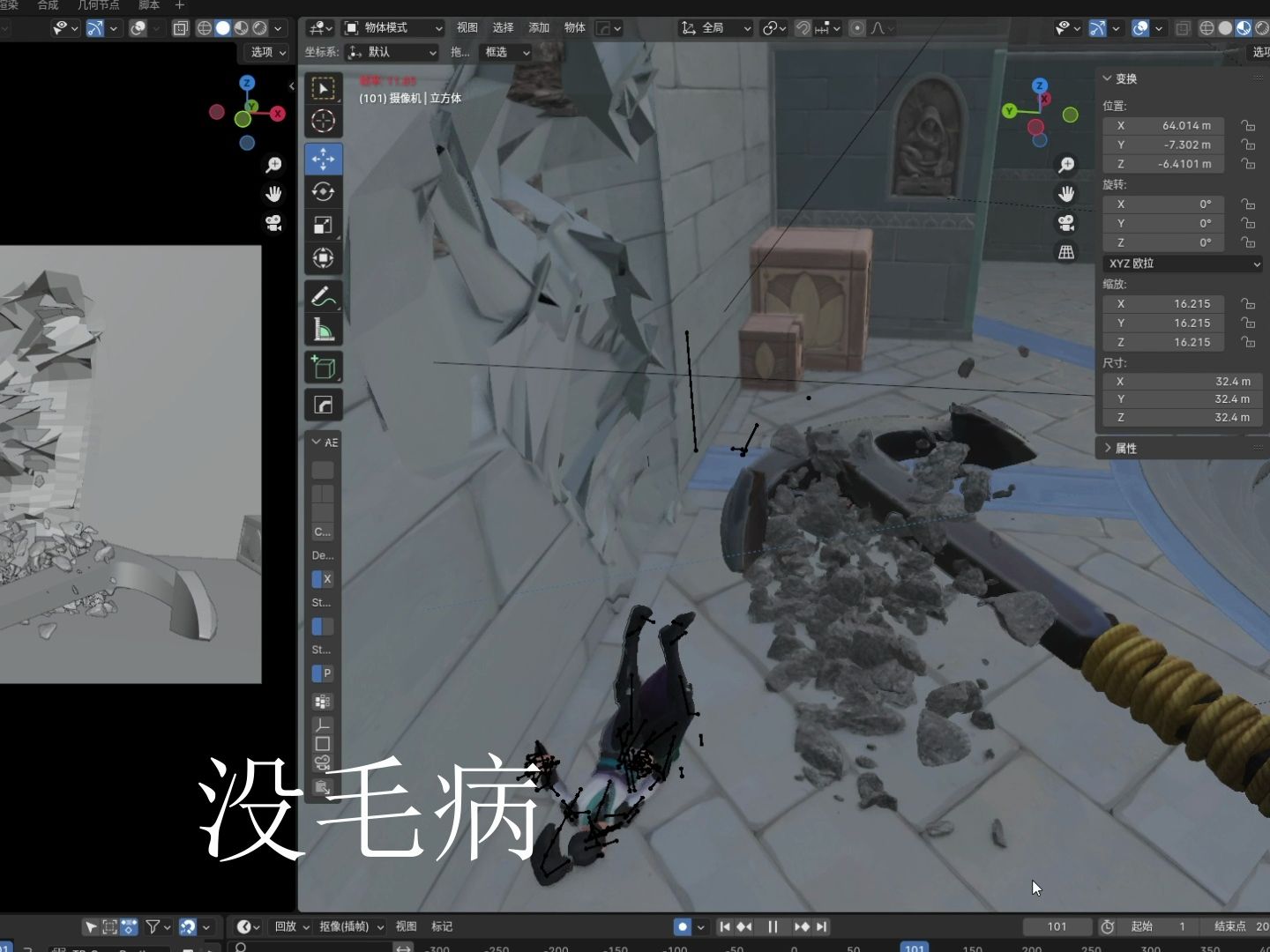The width and height of the screenshot is (1270, 952).
Task: Toggle proportional editing in header
Action: coord(856,28)
